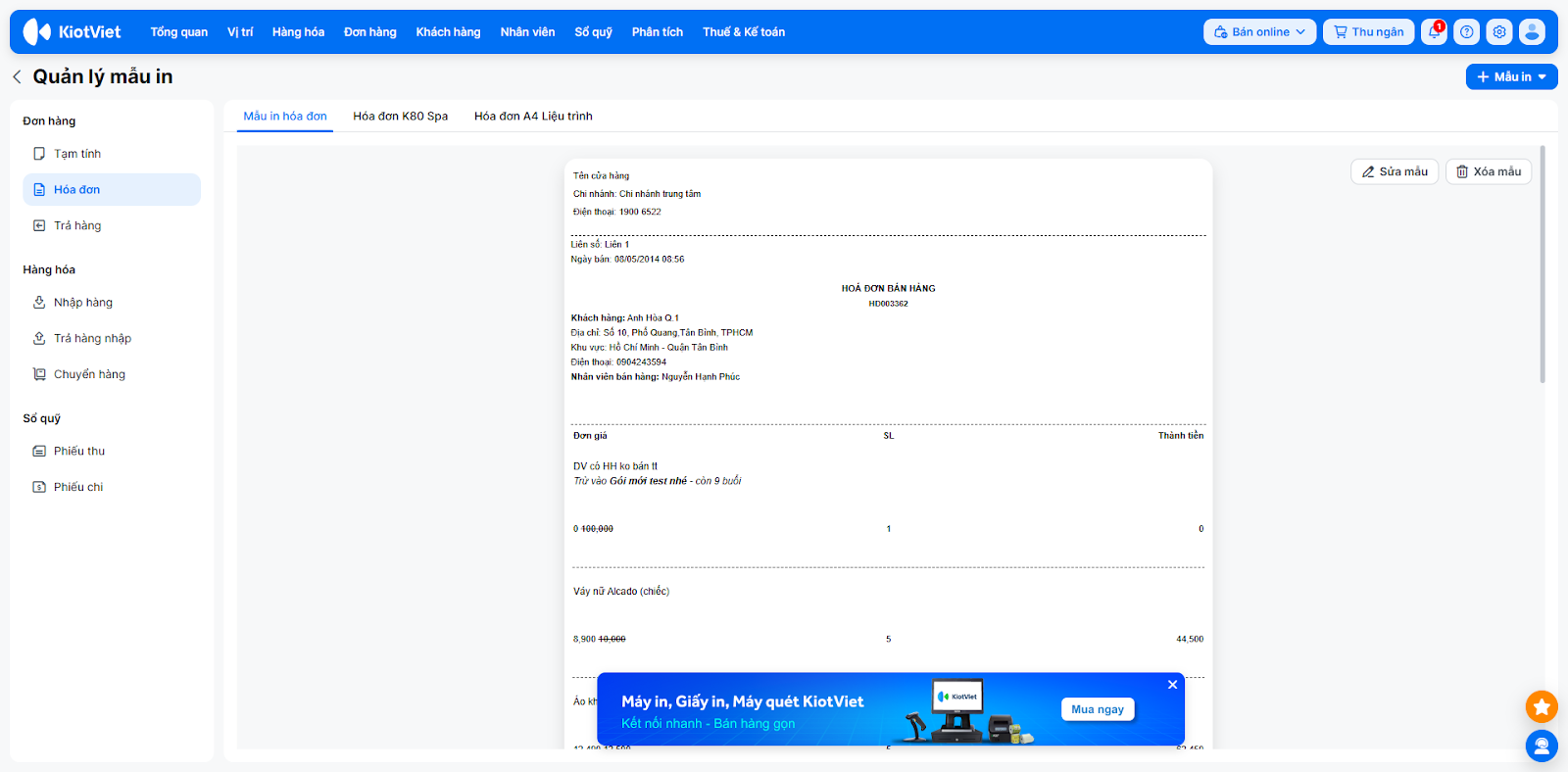Click the Váy nữ Alcado (chiếc) item line
Image resolution: width=1568 pixels, height=772 pixels.
[x=621, y=592]
